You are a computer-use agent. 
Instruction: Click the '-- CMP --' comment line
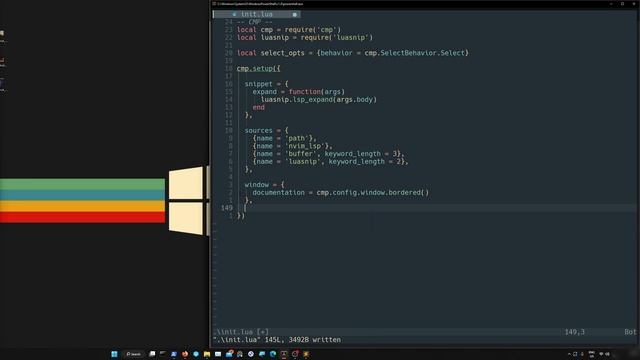tap(255, 22)
